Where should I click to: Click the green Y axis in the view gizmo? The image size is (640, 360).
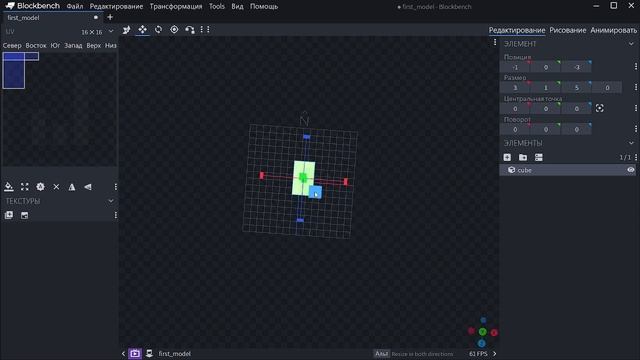coord(482,332)
